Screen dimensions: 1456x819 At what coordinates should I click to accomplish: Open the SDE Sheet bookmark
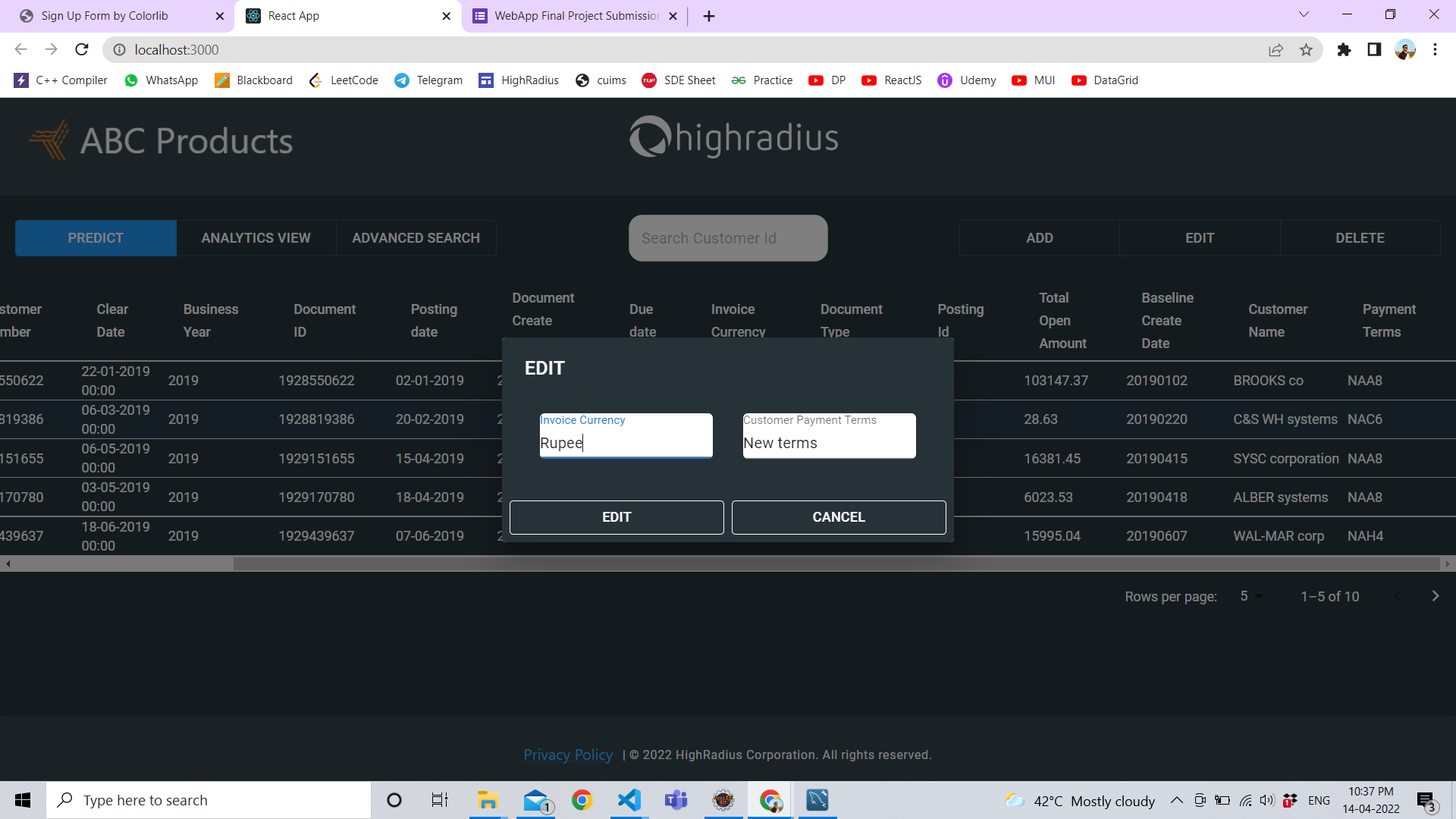click(679, 80)
